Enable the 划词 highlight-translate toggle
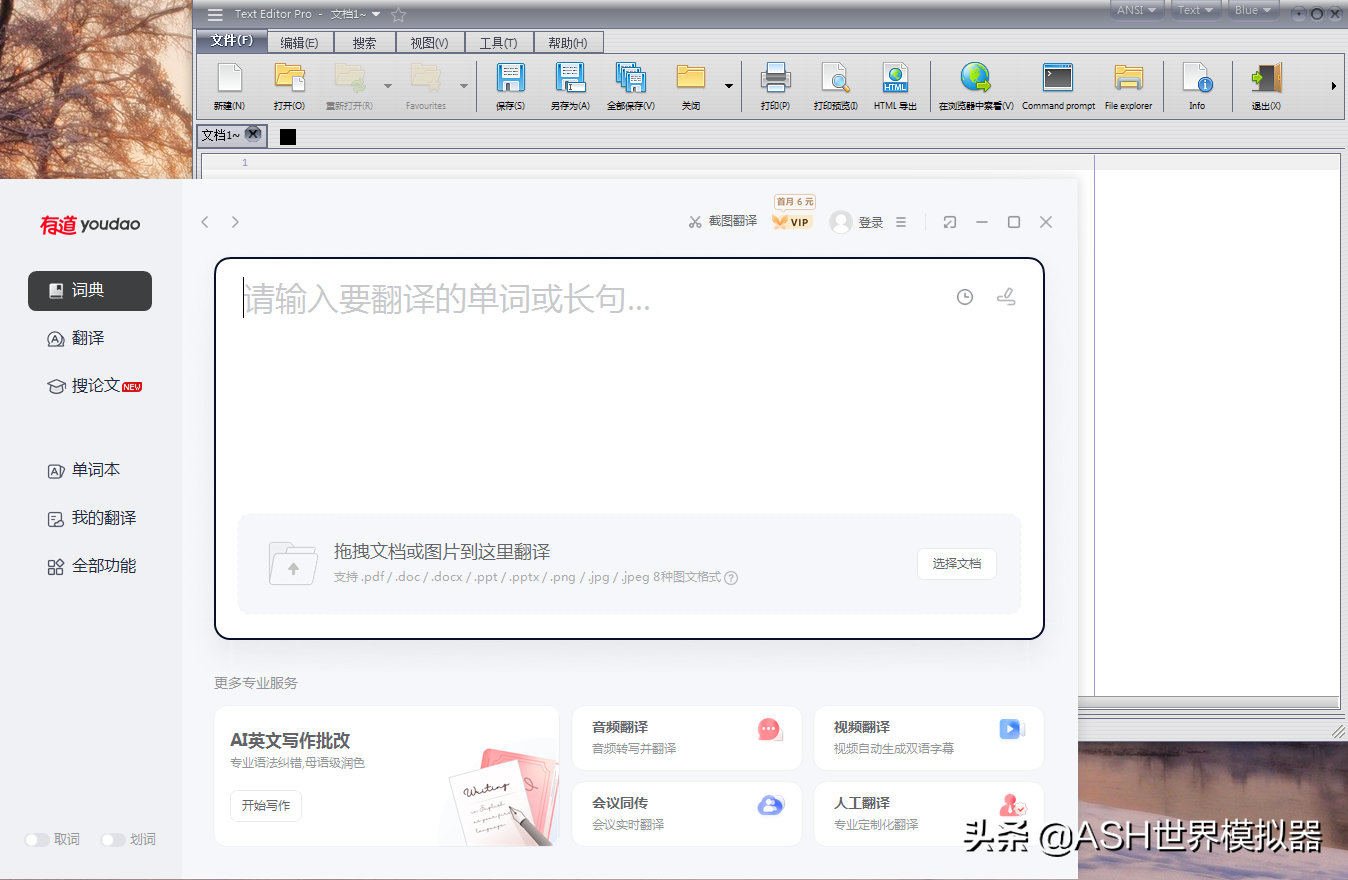 tap(113, 839)
